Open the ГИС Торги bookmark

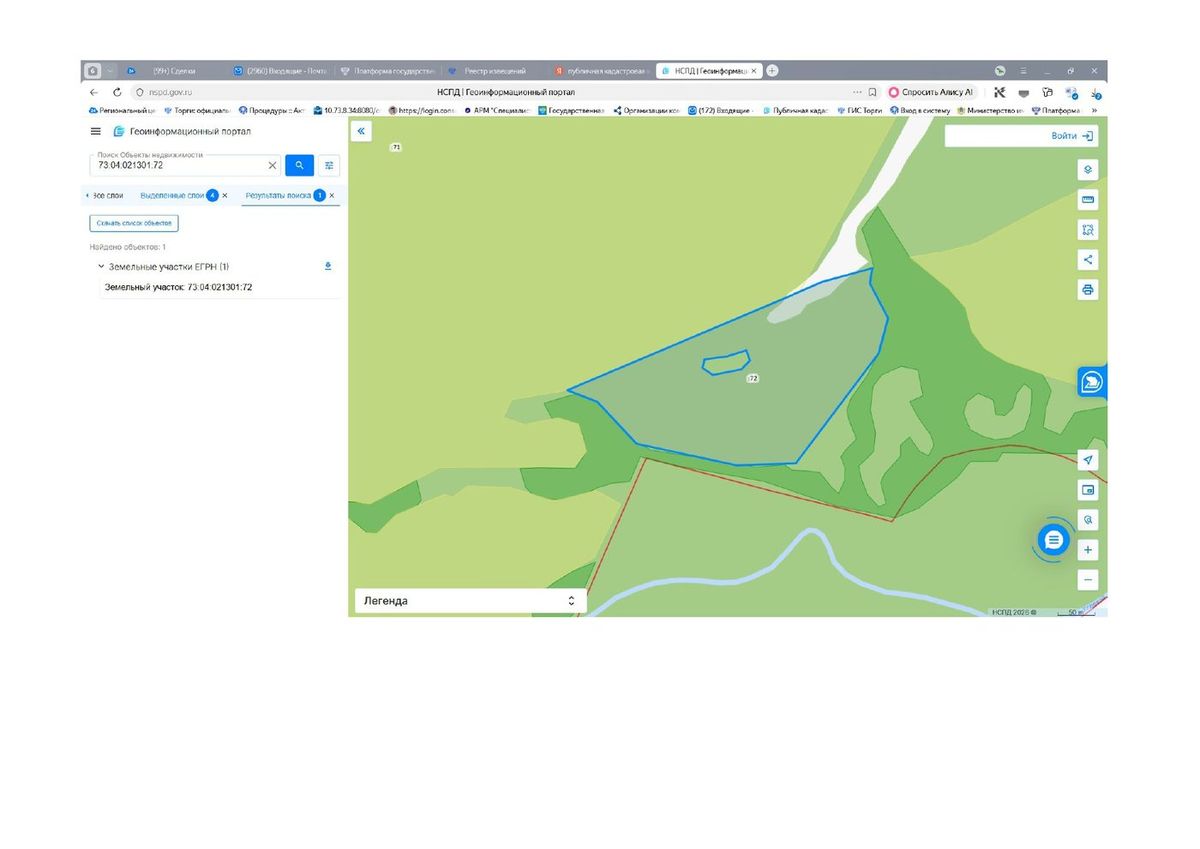(x=860, y=110)
